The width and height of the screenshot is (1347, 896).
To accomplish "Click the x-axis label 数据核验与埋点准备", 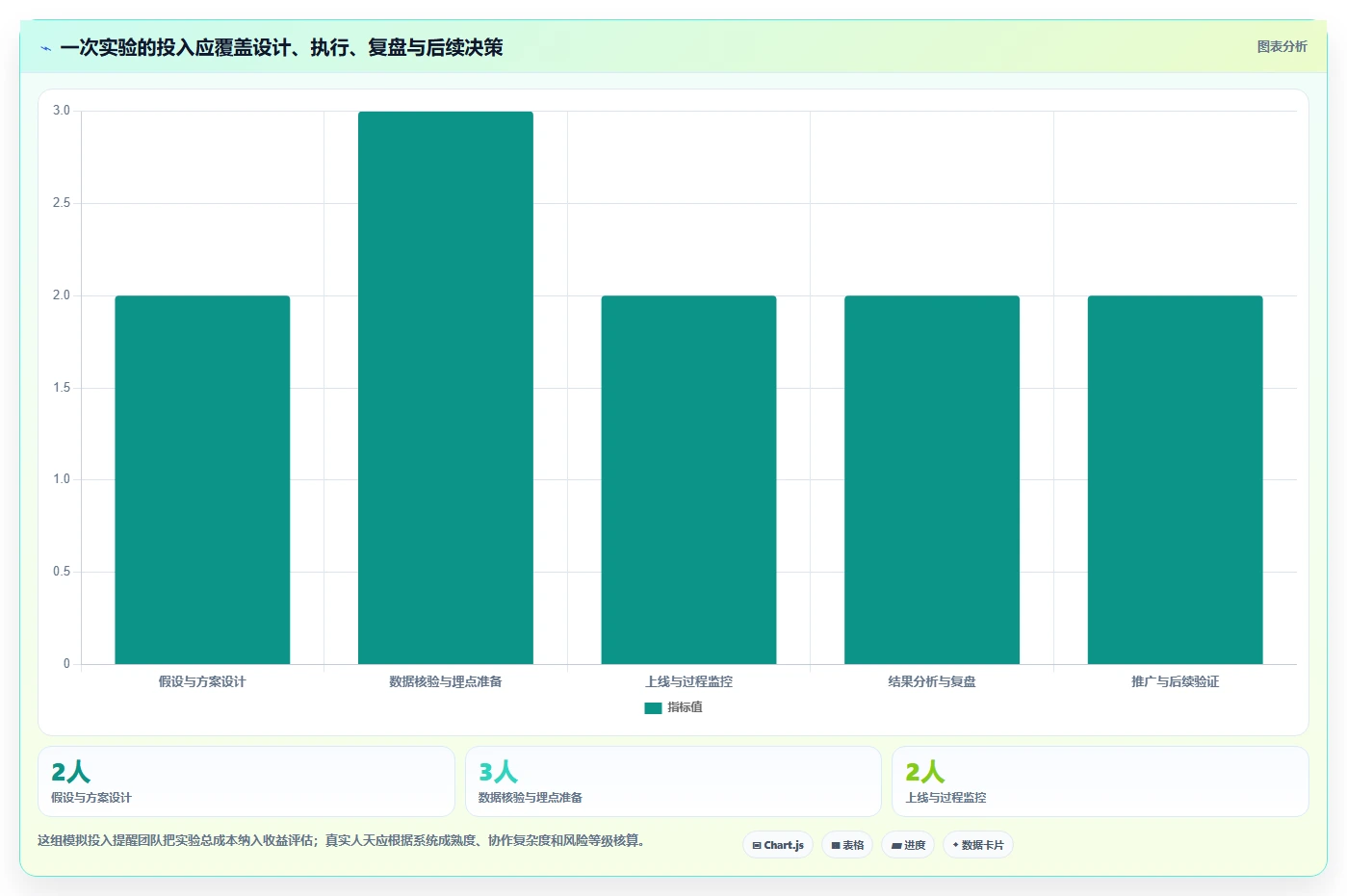I will (446, 681).
